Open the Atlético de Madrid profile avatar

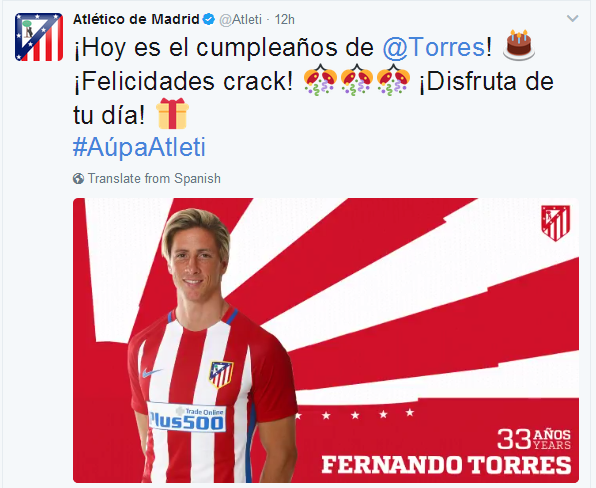pyautogui.click(x=39, y=37)
